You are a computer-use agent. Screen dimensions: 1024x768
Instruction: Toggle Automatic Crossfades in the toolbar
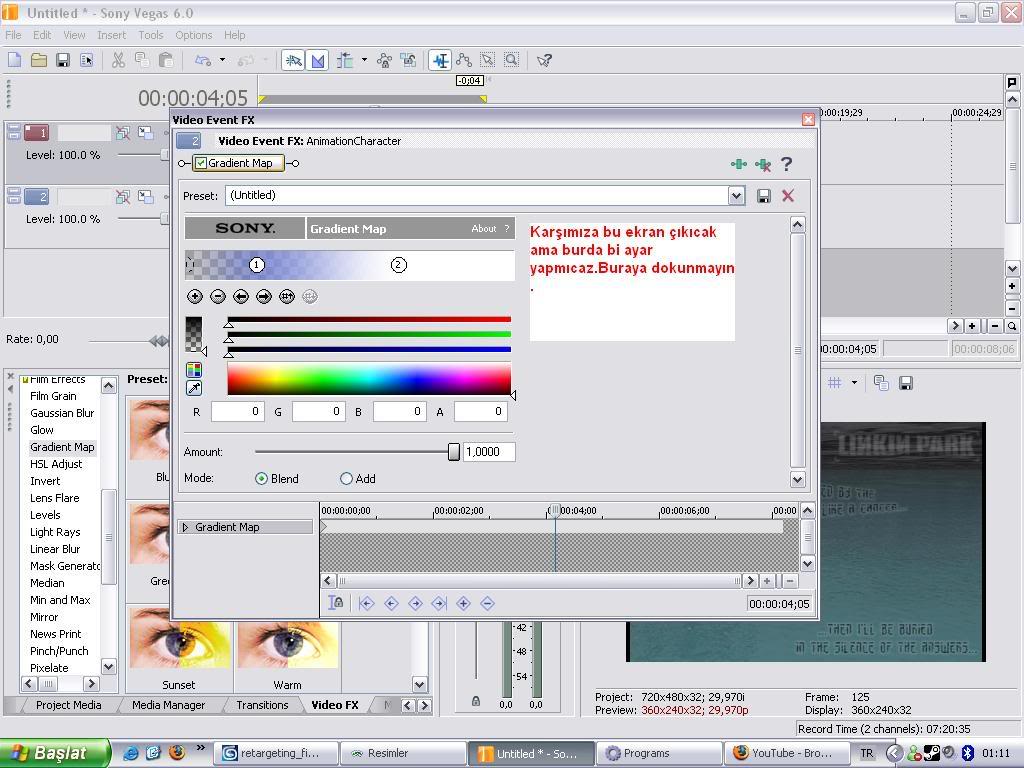click(x=317, y=61)
